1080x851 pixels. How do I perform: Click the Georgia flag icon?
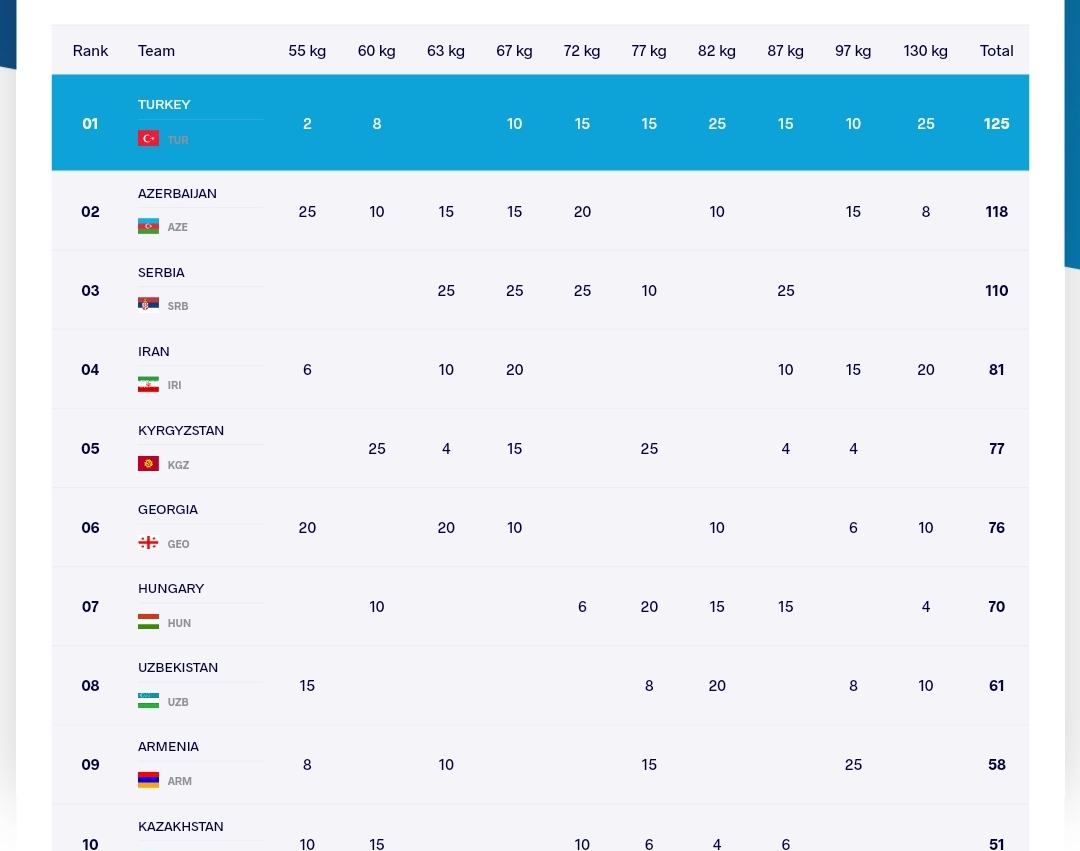tap(148, 543)
